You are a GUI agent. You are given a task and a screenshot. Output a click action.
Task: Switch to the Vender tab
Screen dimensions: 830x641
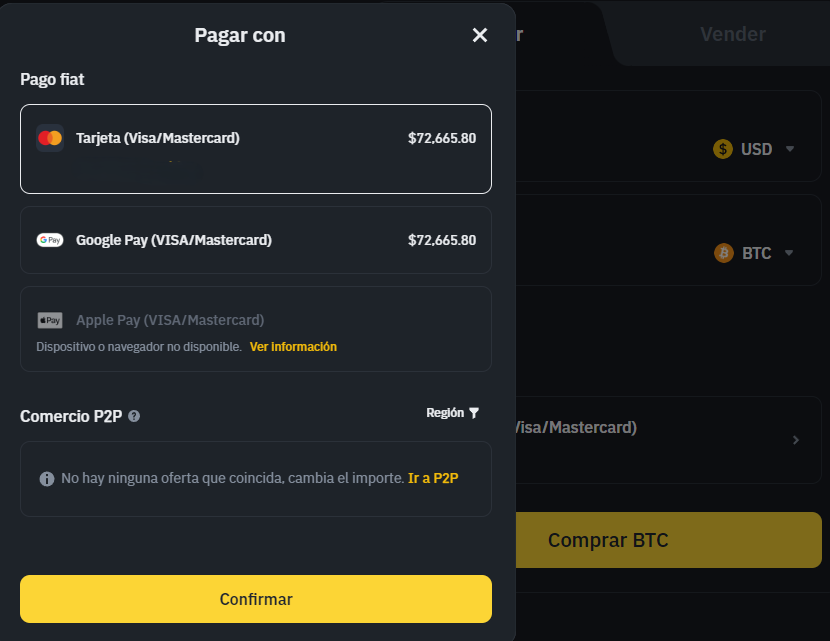pos(732,34)
